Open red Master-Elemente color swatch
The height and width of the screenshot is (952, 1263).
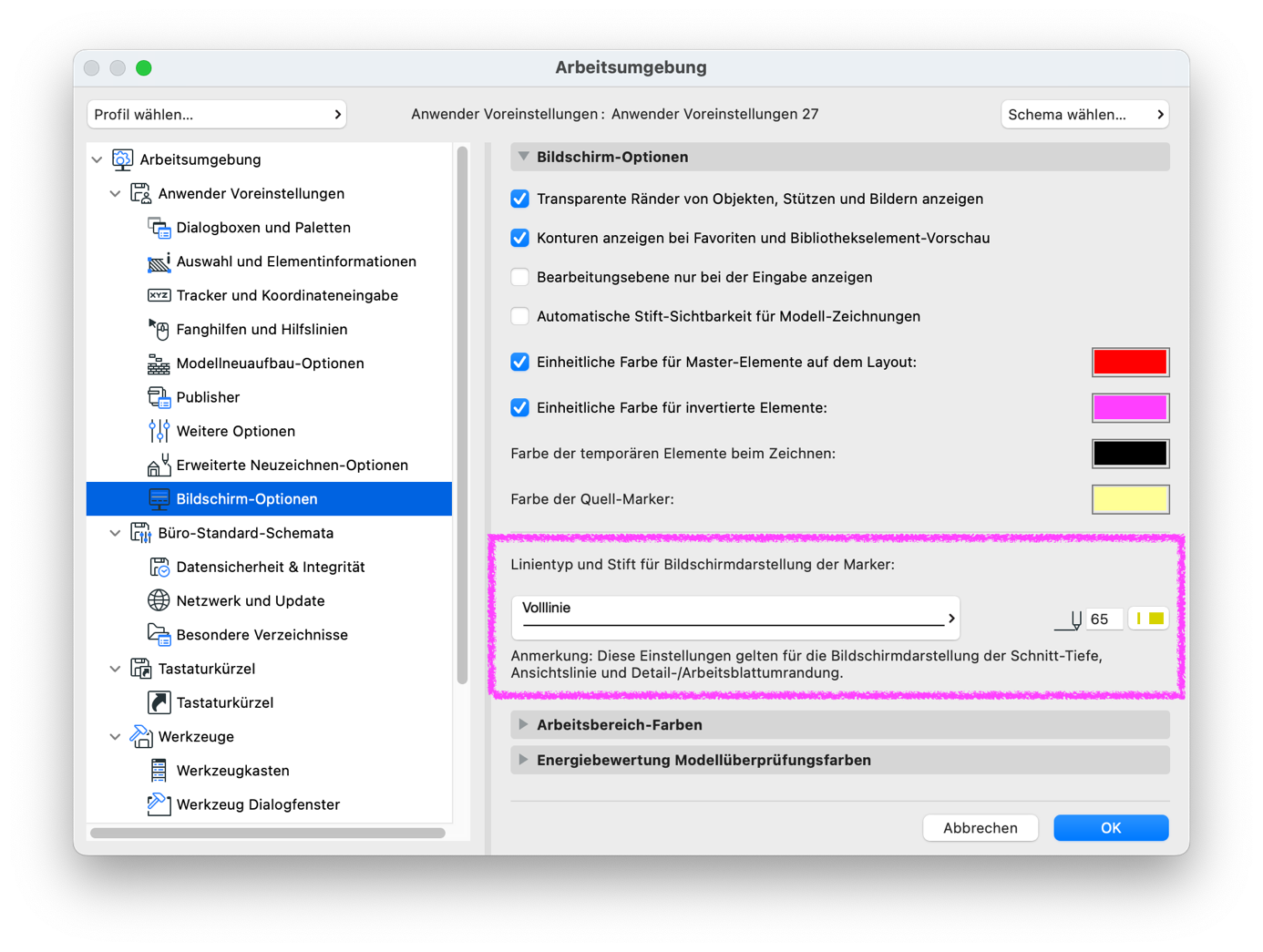click(x=1130, y=362)
